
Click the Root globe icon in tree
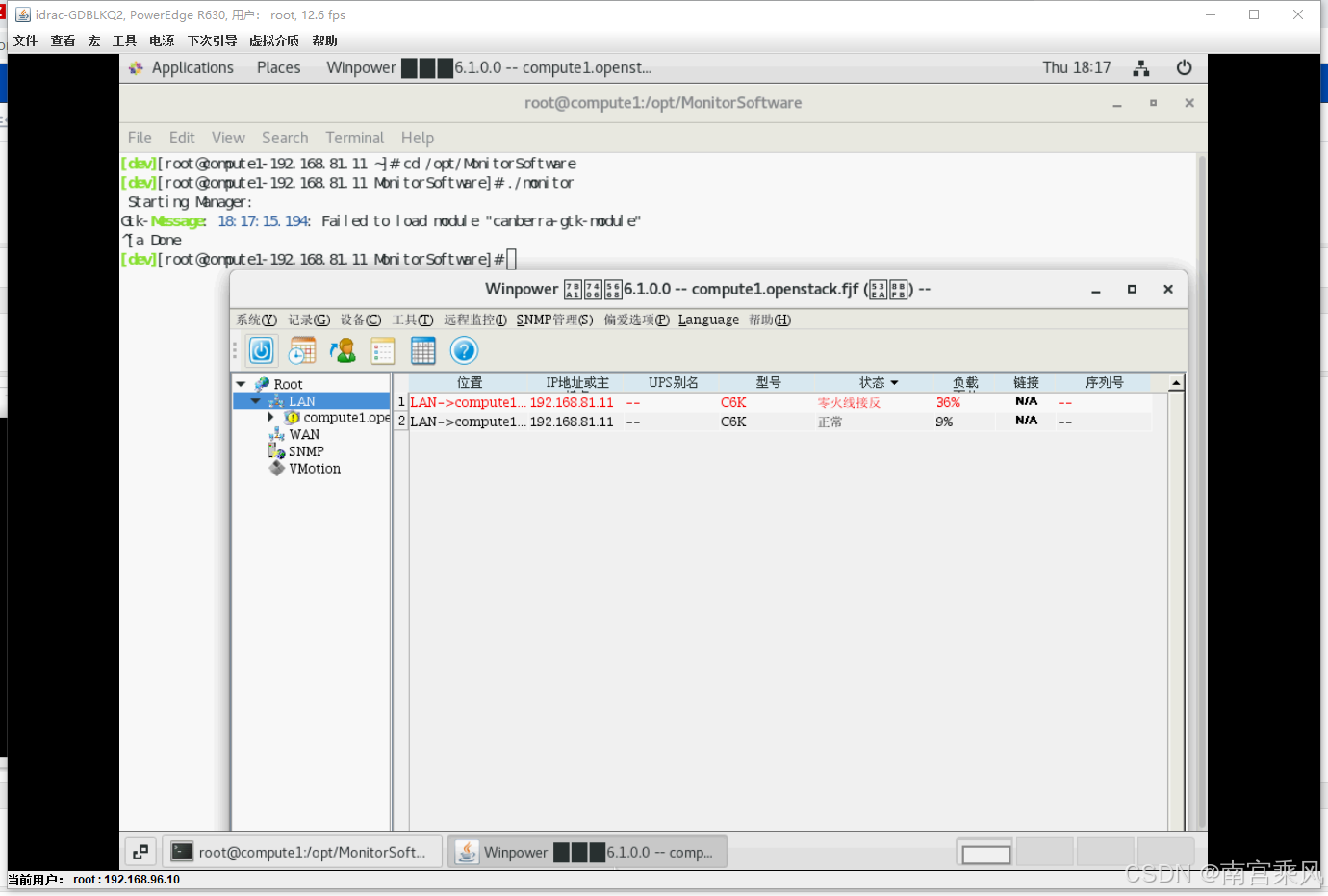coord(262,384)
